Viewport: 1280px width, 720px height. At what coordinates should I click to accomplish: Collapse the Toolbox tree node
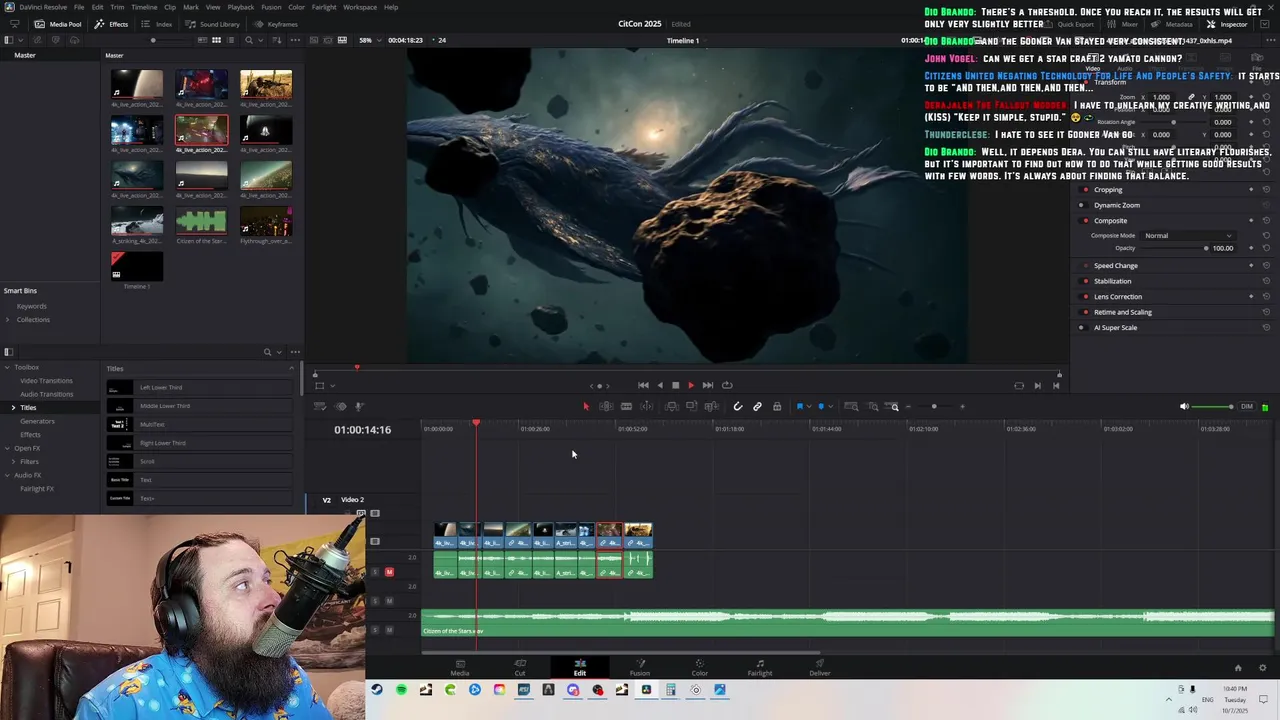point(8,367)
